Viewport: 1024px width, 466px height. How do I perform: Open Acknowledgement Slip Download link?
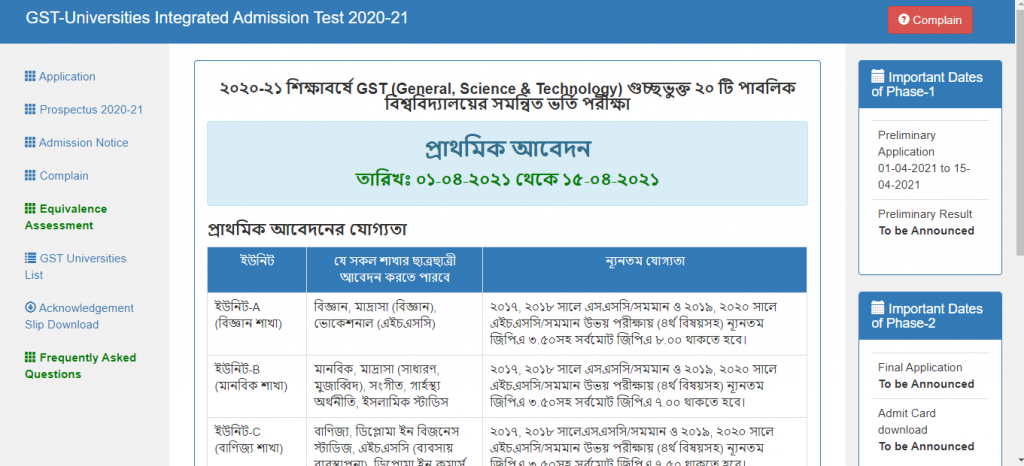79,316
